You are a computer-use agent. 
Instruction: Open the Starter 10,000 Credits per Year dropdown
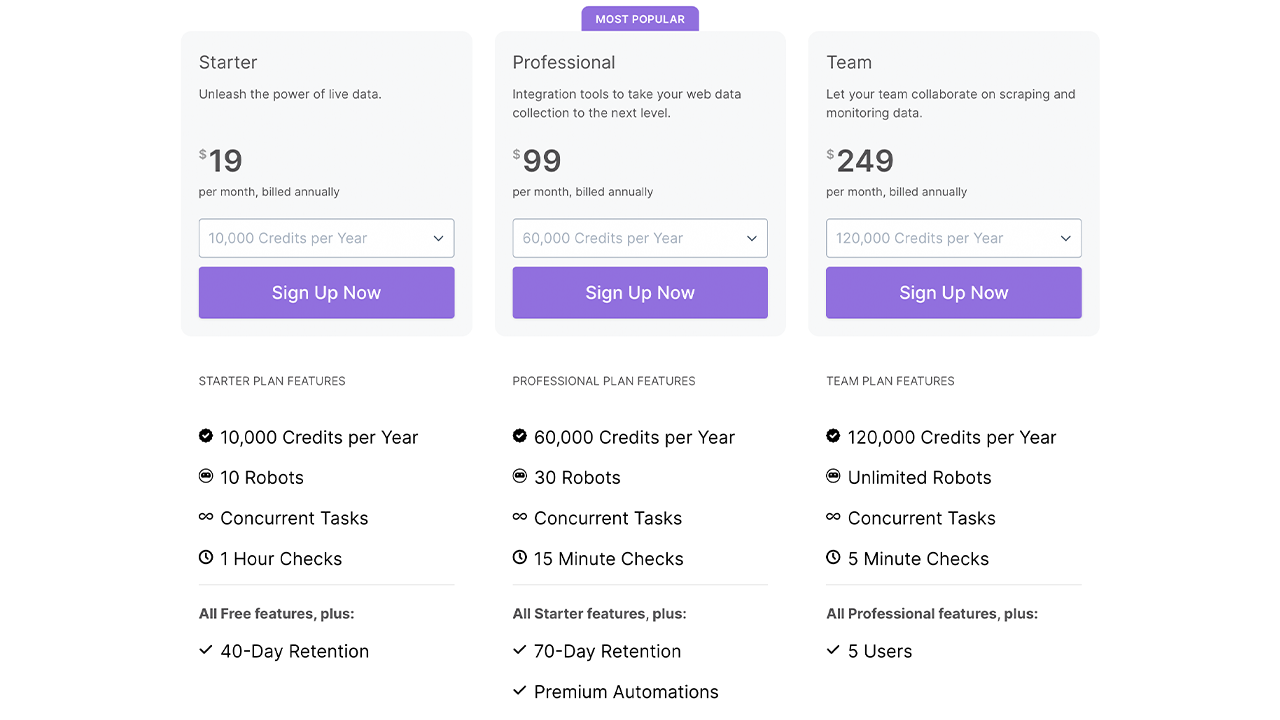(326, 238)
